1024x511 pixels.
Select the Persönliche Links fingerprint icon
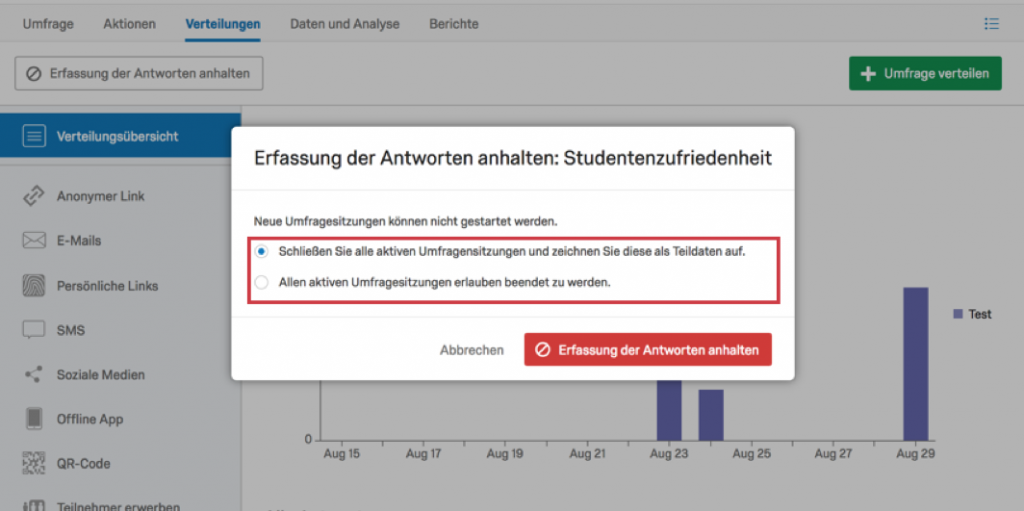pos(33,286)
